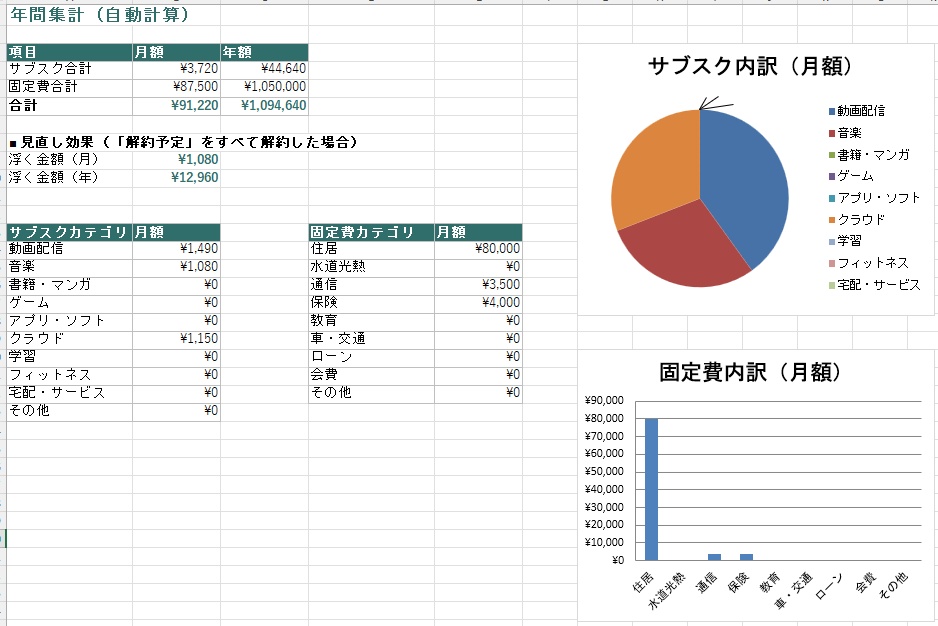The image size is (938, 626).
Task: Click the アプリ・ソフト legend entry
Action: pos(874,198)
